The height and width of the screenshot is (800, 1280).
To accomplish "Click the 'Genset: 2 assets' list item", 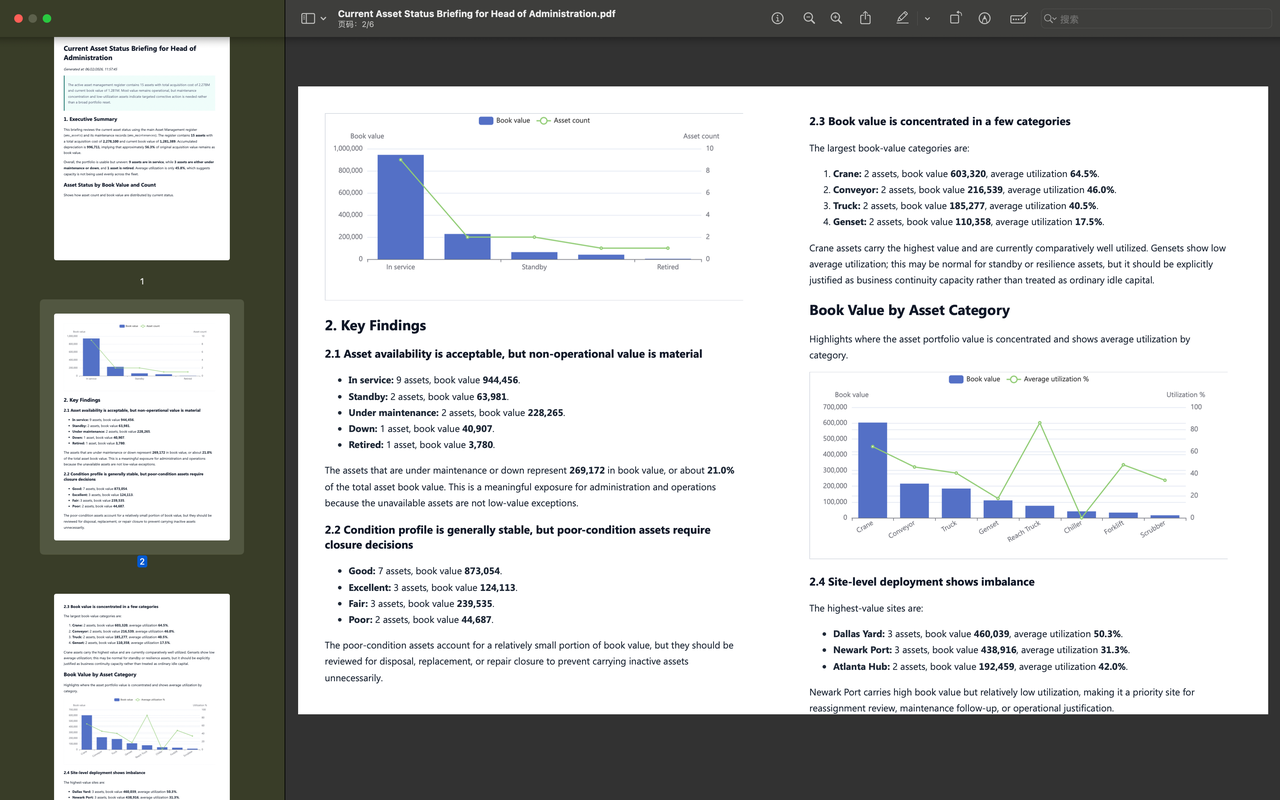I will 968,222.
